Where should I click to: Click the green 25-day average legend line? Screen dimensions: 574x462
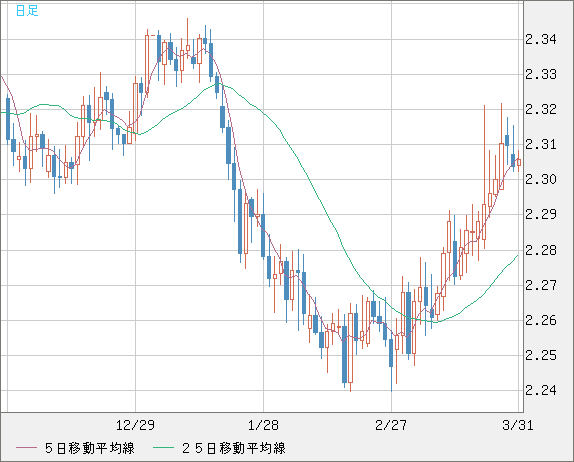(x=163, y=448)
